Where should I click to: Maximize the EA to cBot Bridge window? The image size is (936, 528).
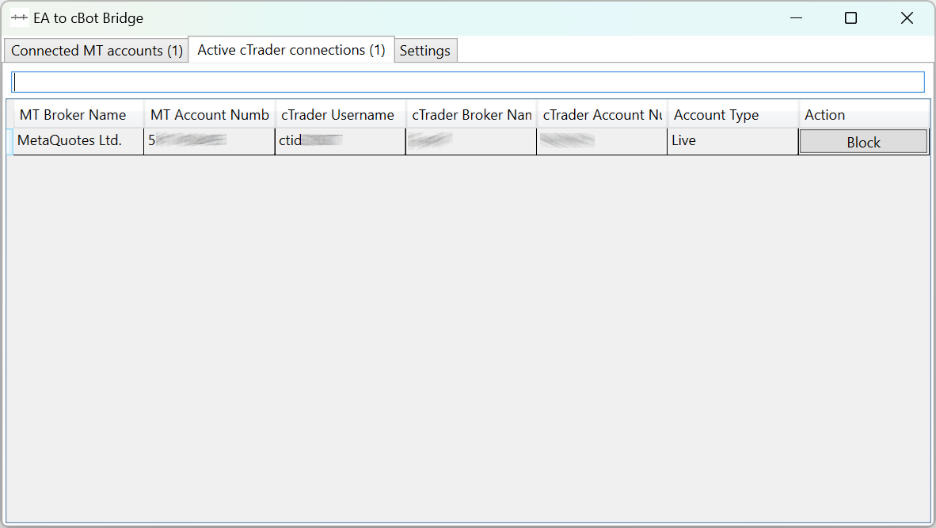tap(851, 18)
